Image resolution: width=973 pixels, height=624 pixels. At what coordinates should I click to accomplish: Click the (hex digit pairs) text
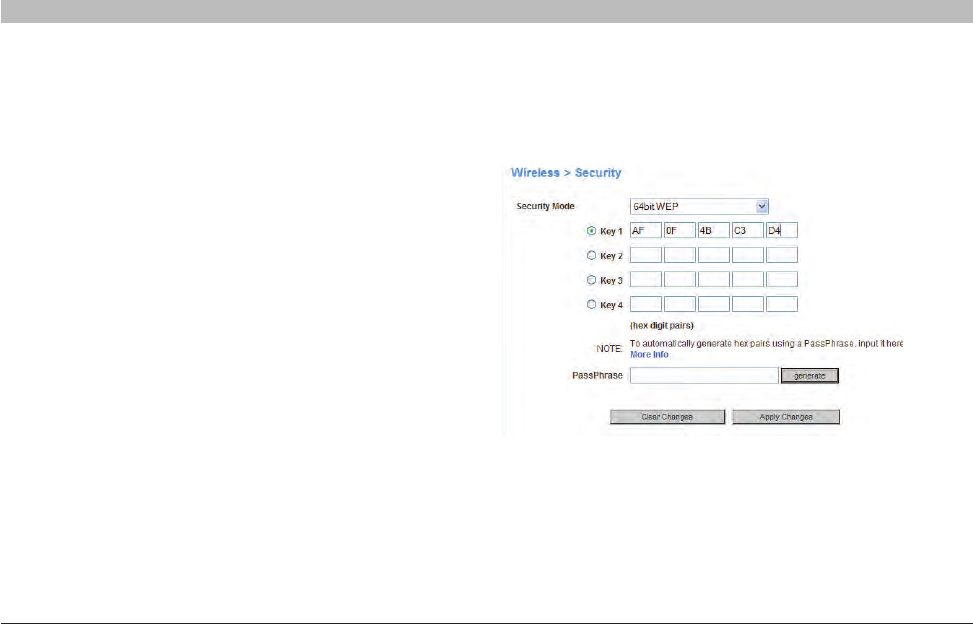point(661,326)
